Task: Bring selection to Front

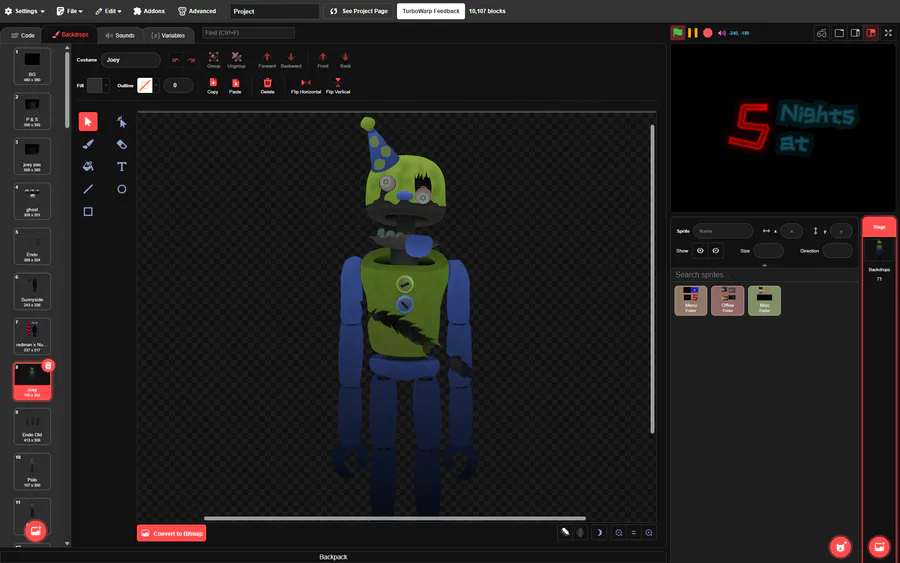Action: pos(323,60)
